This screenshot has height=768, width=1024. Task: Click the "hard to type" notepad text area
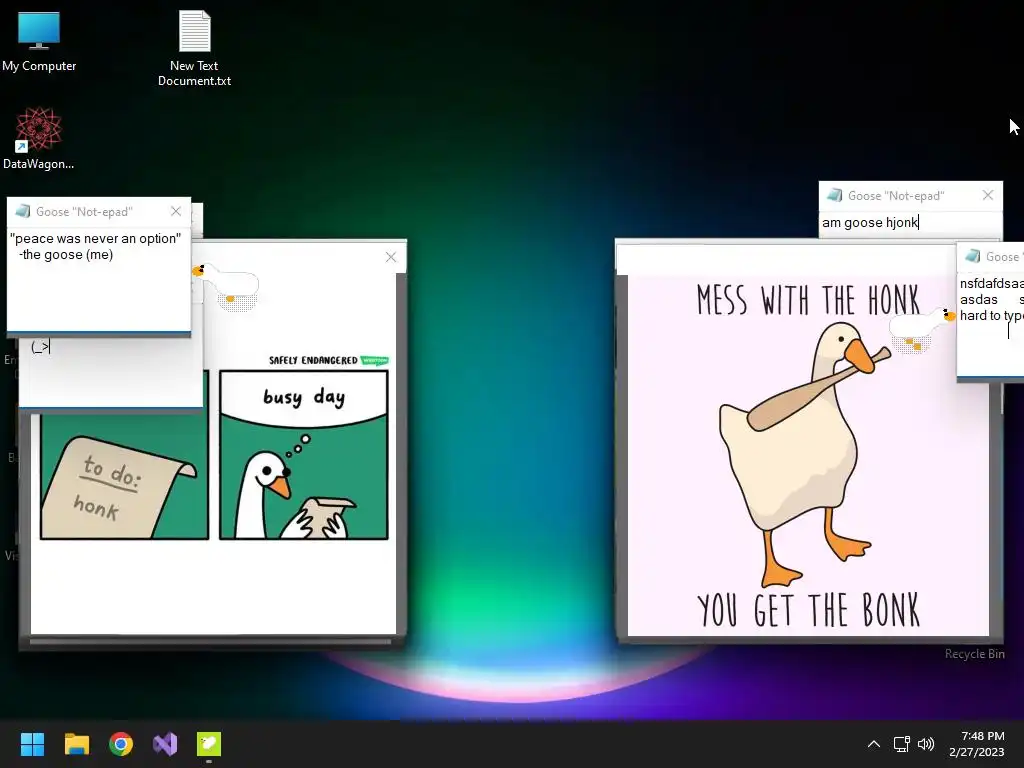pos(991,324)
